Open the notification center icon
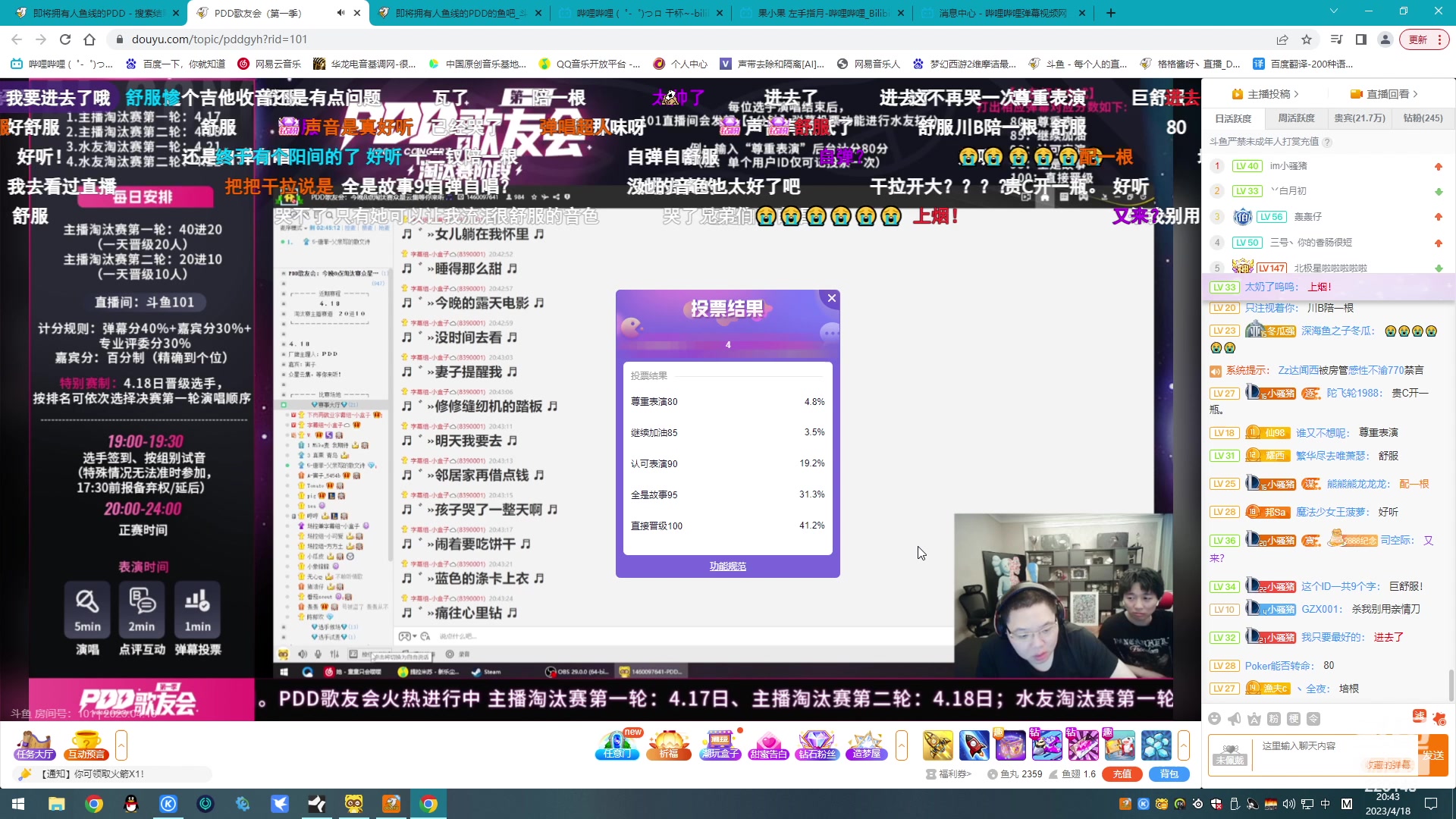Screen dimensions: 1456x819 (x=1431, y=804)
